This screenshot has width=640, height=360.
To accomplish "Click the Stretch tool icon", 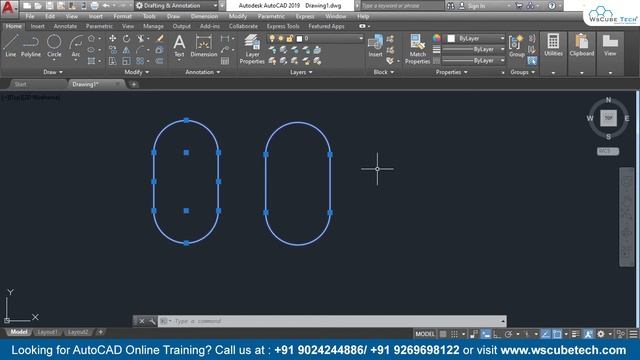I will pos(113,61).
